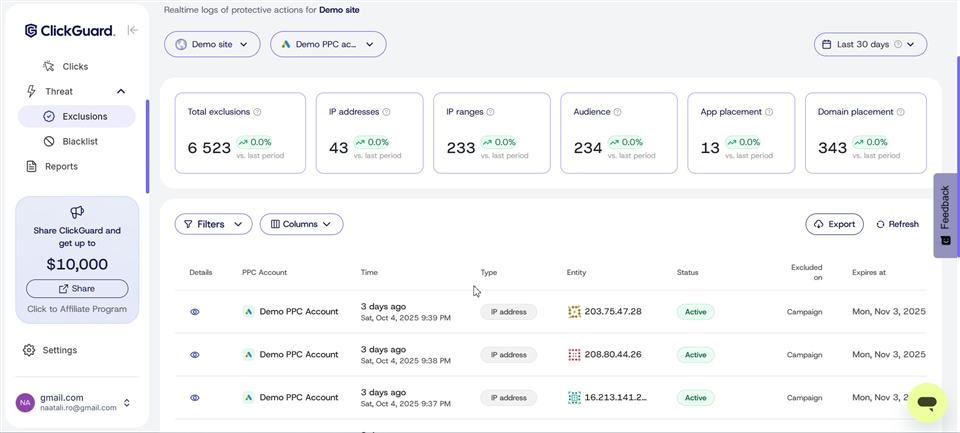The image size is (960, 433).
Task: Open the chat support bubble
Action: coord(927,403)
